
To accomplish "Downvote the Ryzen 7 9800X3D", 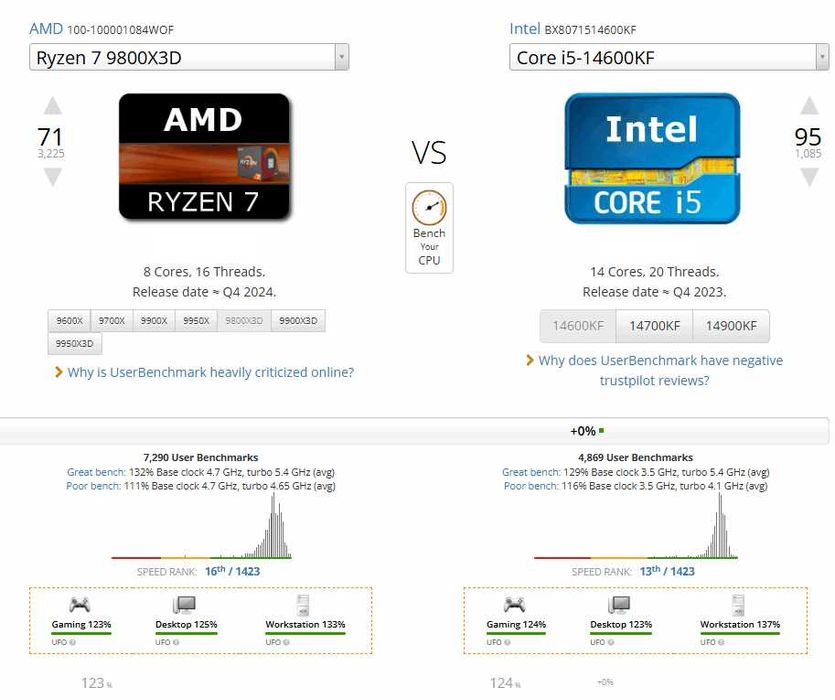I will point(52,177).
